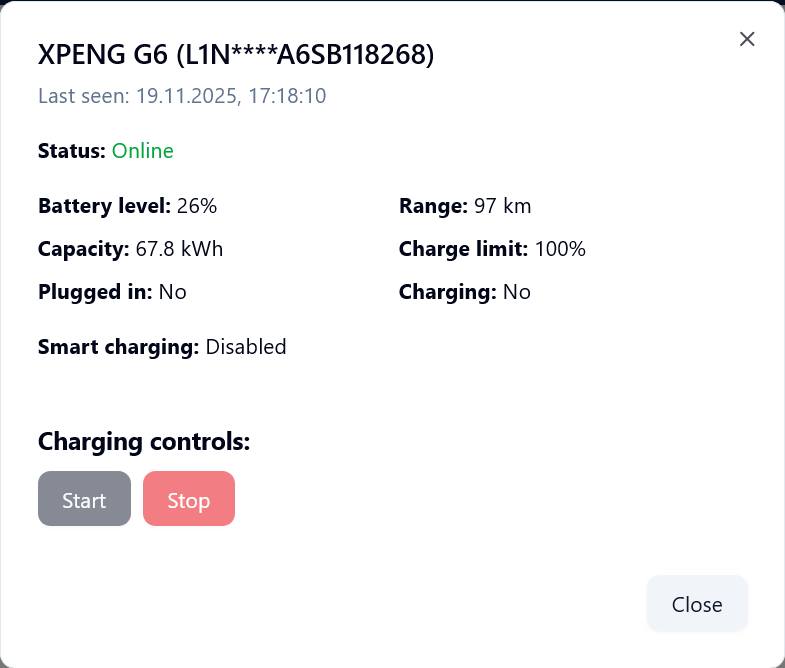
Task: Click the Range label
Action: point(434,207)
